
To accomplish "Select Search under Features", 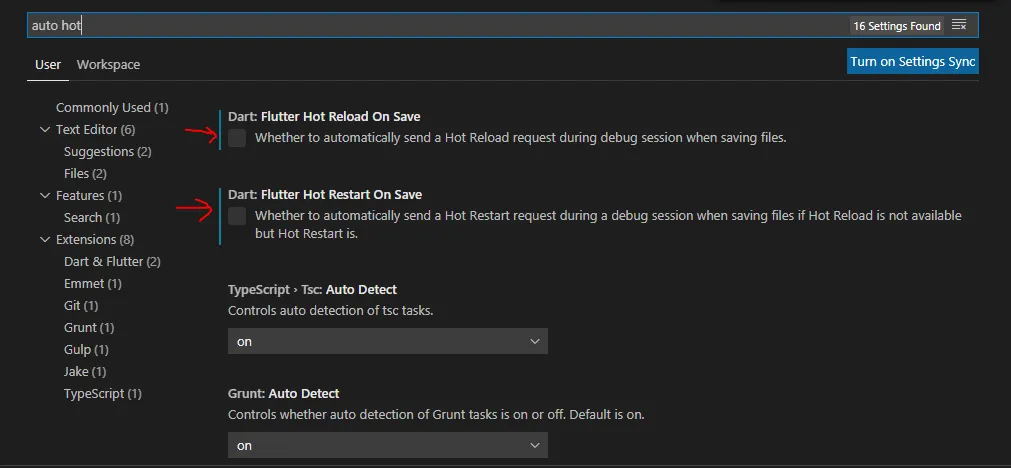I will point(91,218).
